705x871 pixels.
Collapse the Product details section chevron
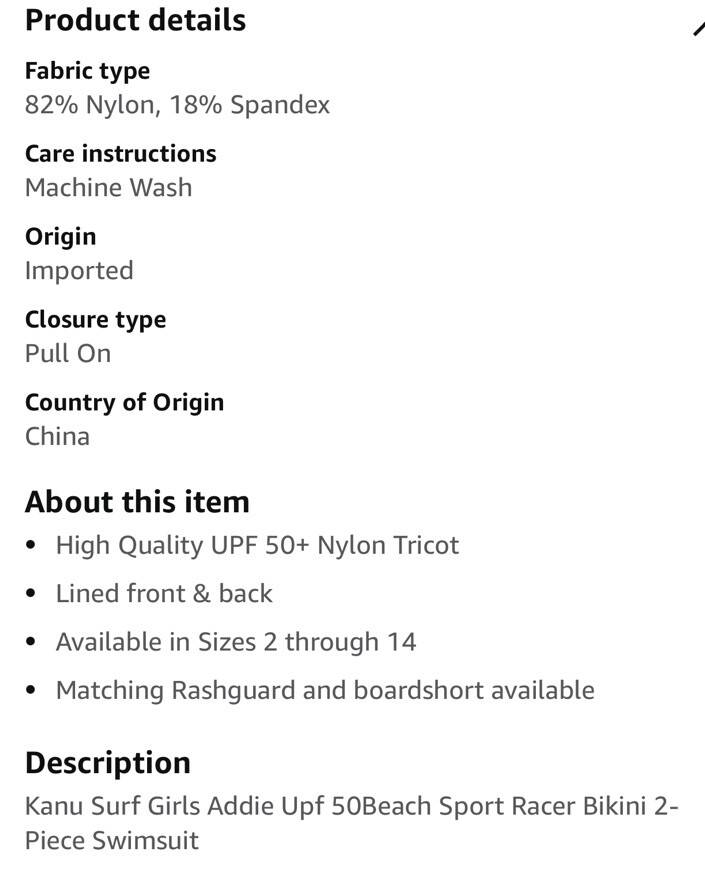699,29
